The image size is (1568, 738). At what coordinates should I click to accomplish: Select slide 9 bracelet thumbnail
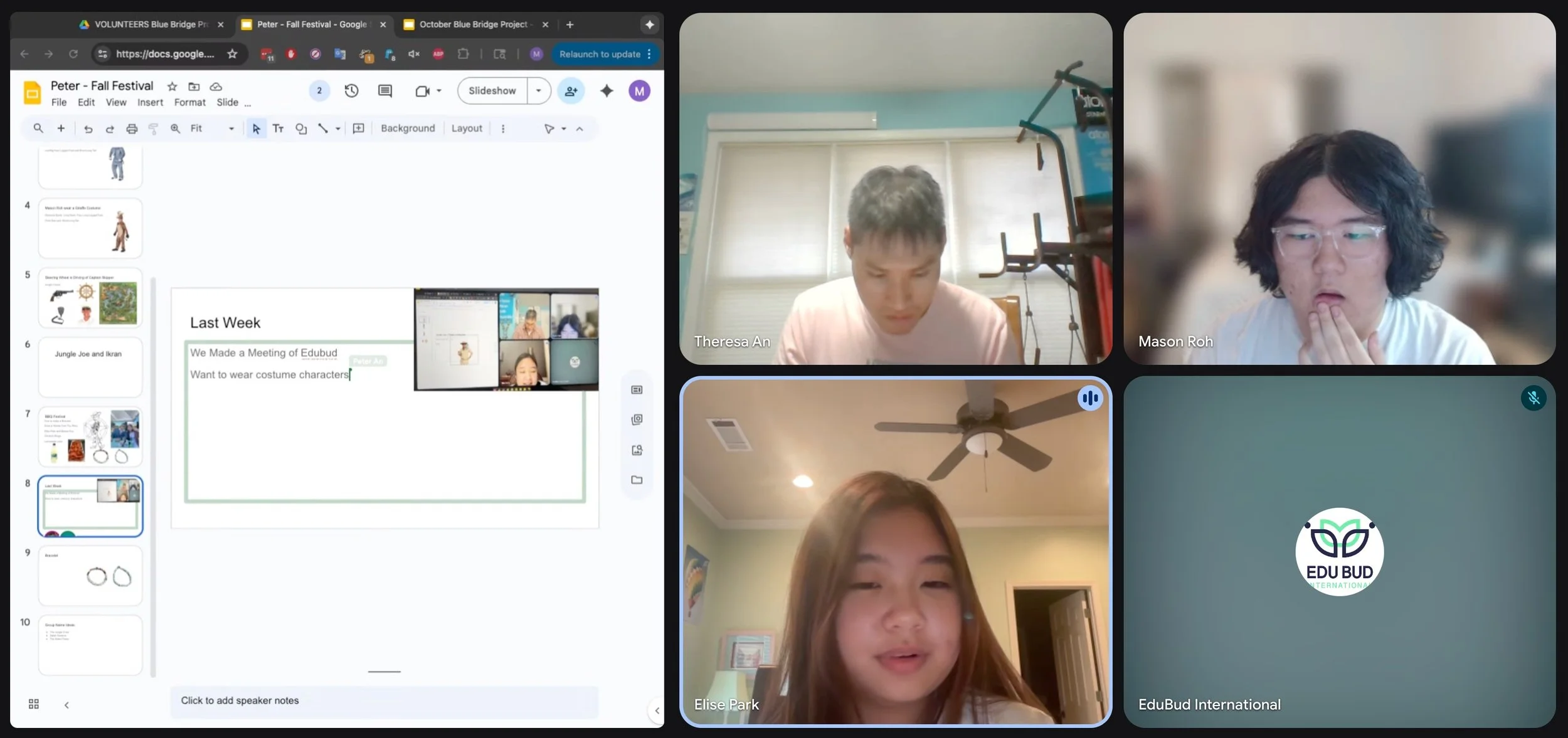pos(90,576)
